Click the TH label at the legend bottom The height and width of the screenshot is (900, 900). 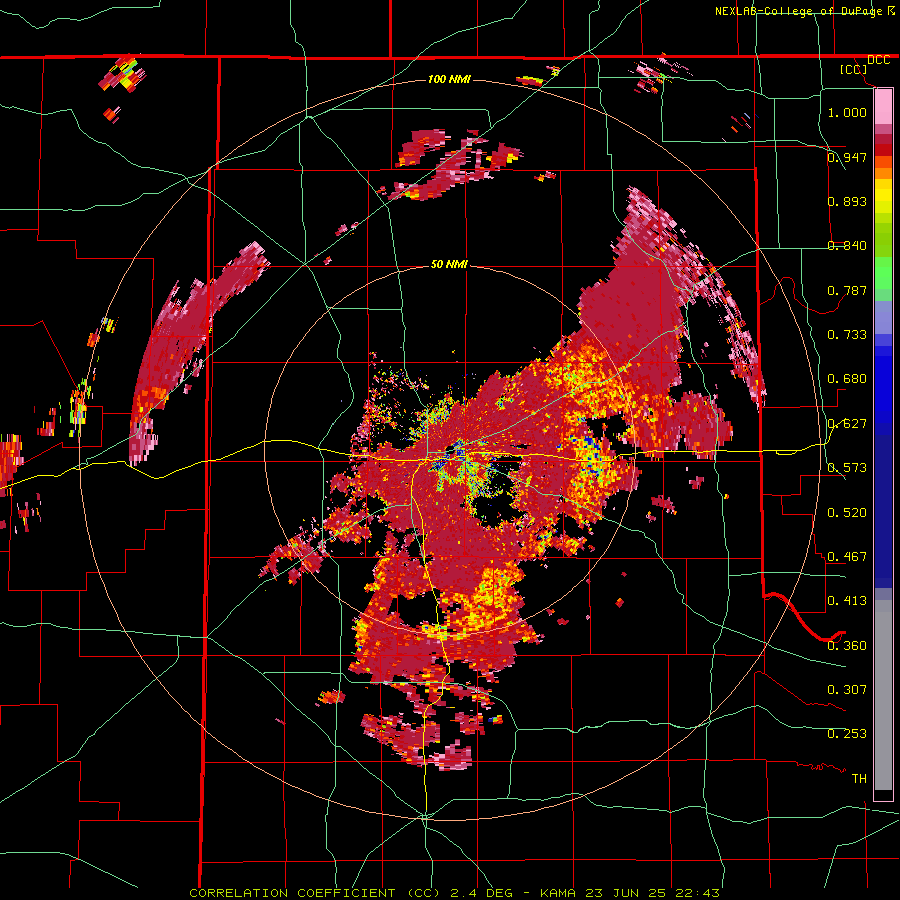click(x=859, y=779)
